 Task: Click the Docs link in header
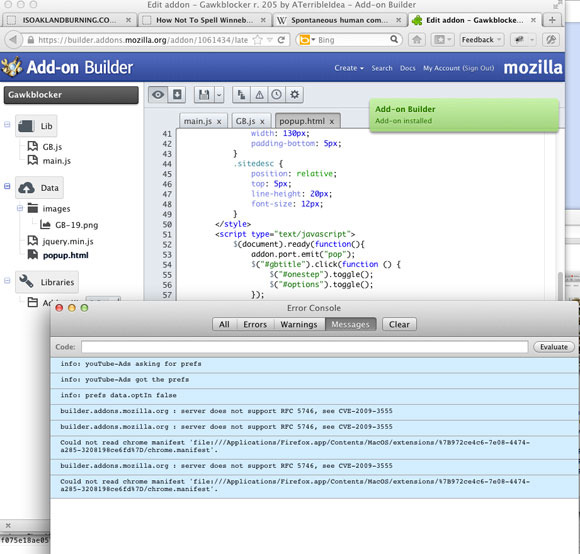407,68
